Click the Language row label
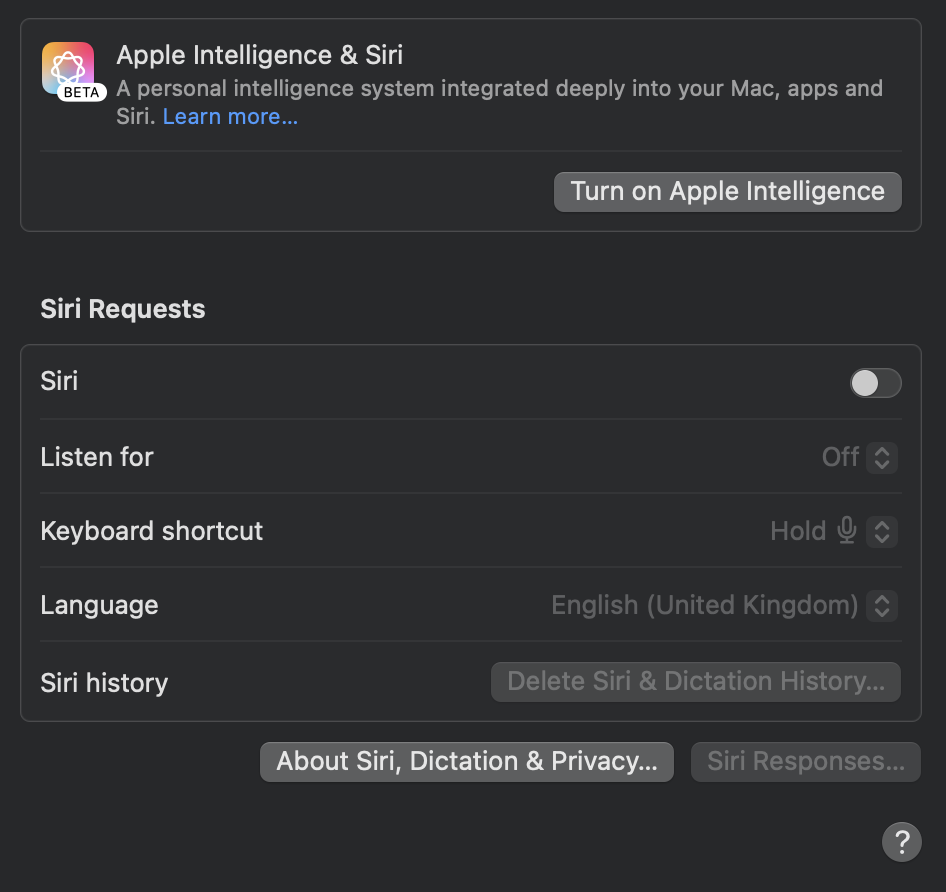Screen dimensions: 946x892 [x=99, y=605]
